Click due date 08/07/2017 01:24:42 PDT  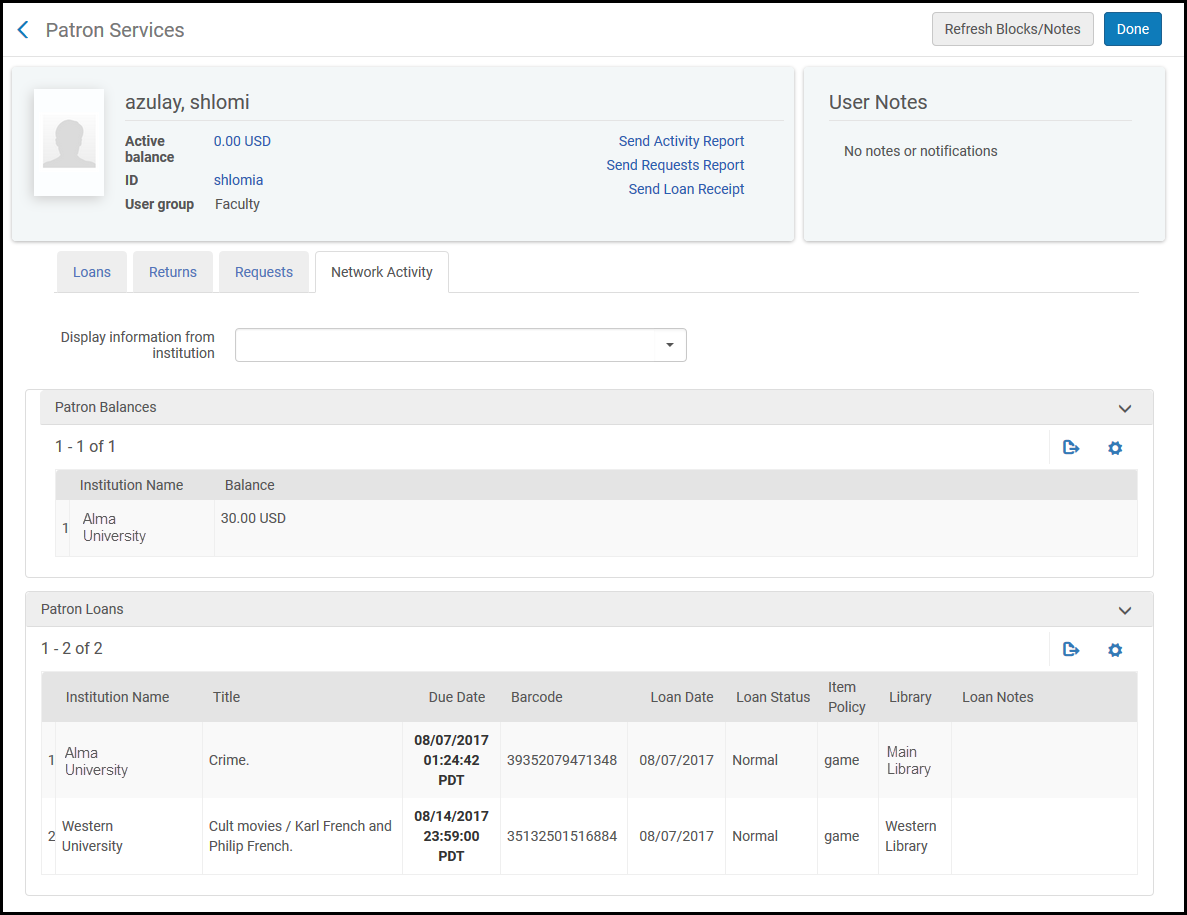click(x=451, y=760)
